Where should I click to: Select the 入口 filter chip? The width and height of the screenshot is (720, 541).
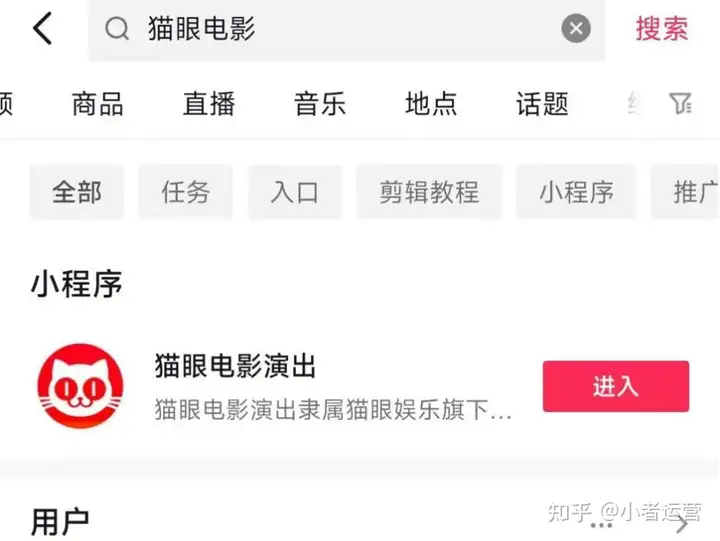tap(295, 192)
